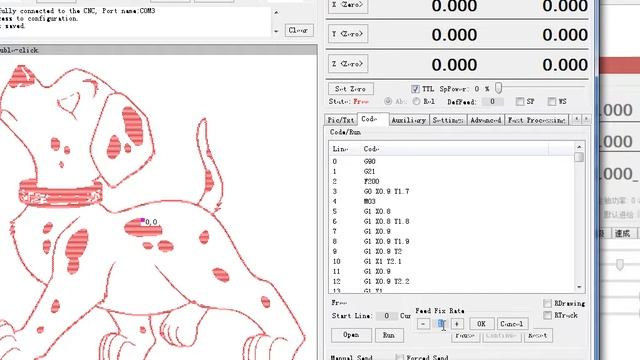Click the code list scroll-up arrow

(579, 147)
